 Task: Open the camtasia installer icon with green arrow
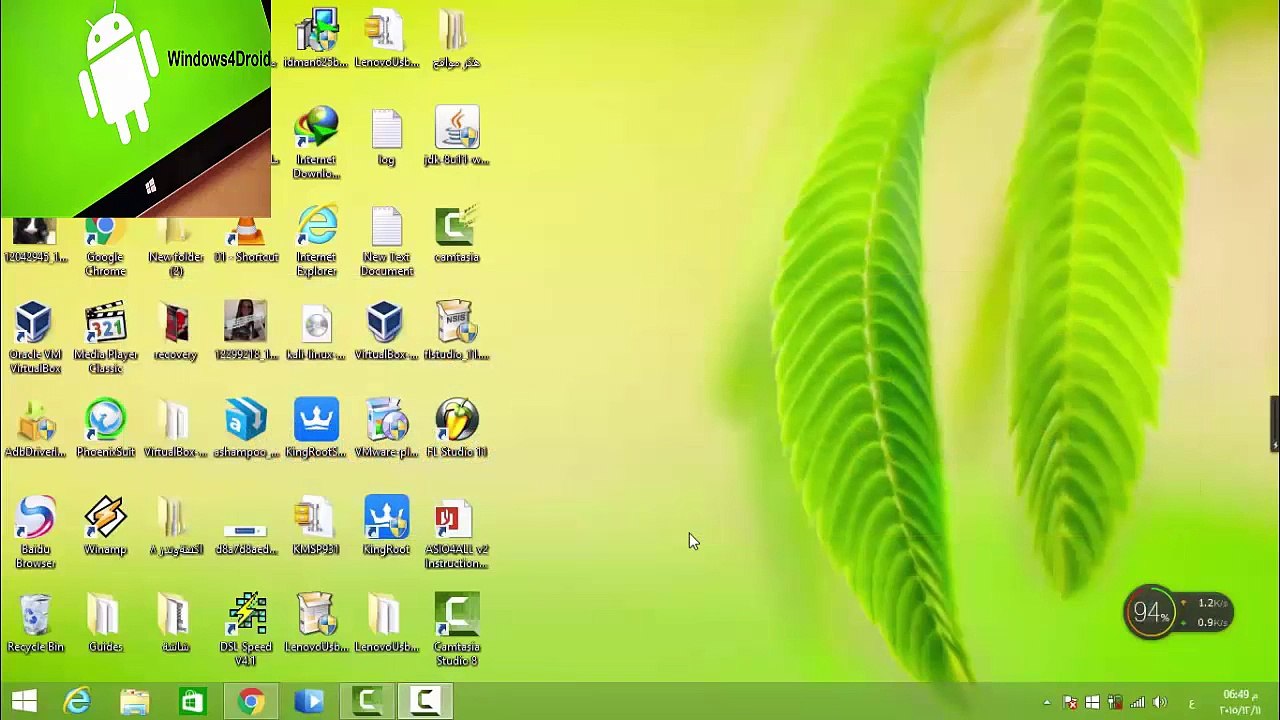pos(457,235)
